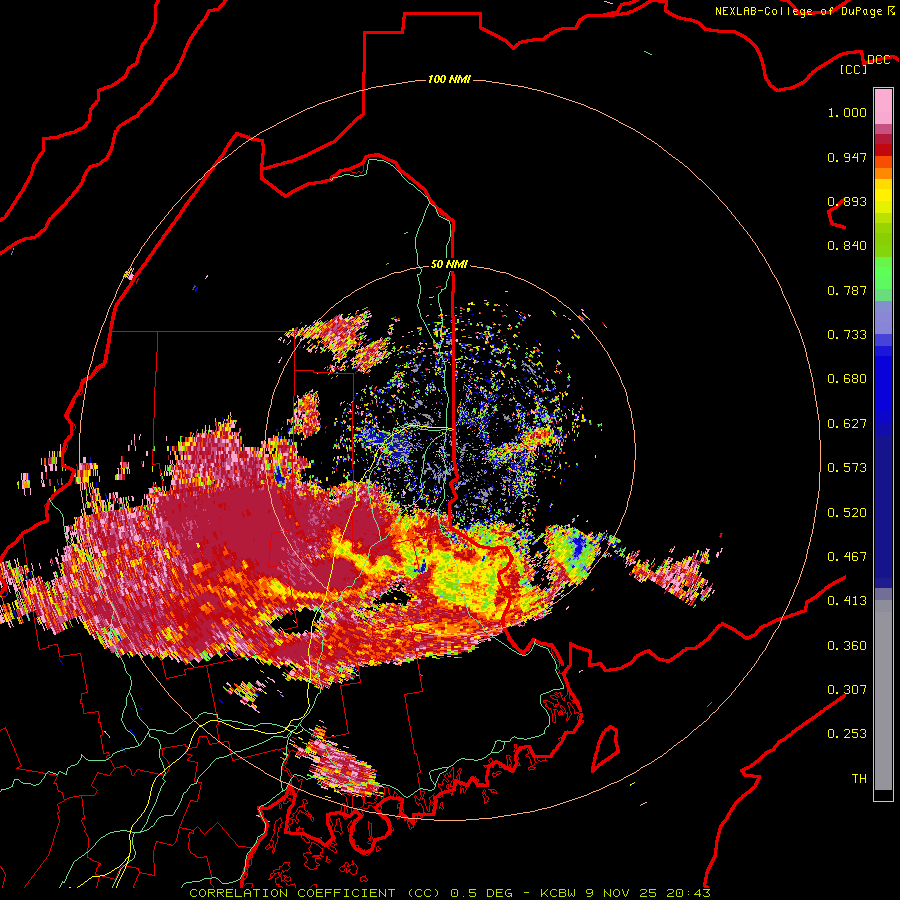Screen dimensions: 900x900
Task: Click the CORRELATION COEFFICIENT (CC) caption text
Action: click(315, 893)
